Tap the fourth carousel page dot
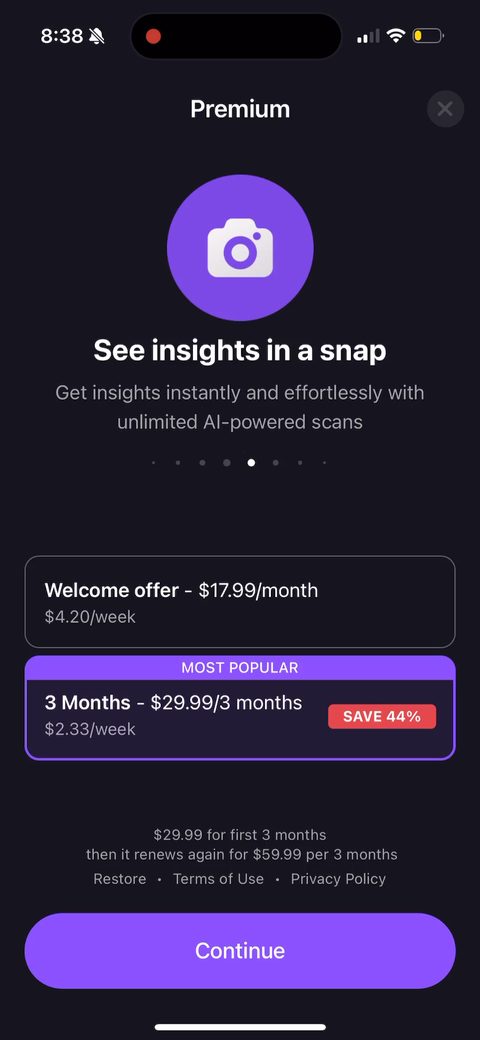 pyautogui.click(x=227, y=463)
